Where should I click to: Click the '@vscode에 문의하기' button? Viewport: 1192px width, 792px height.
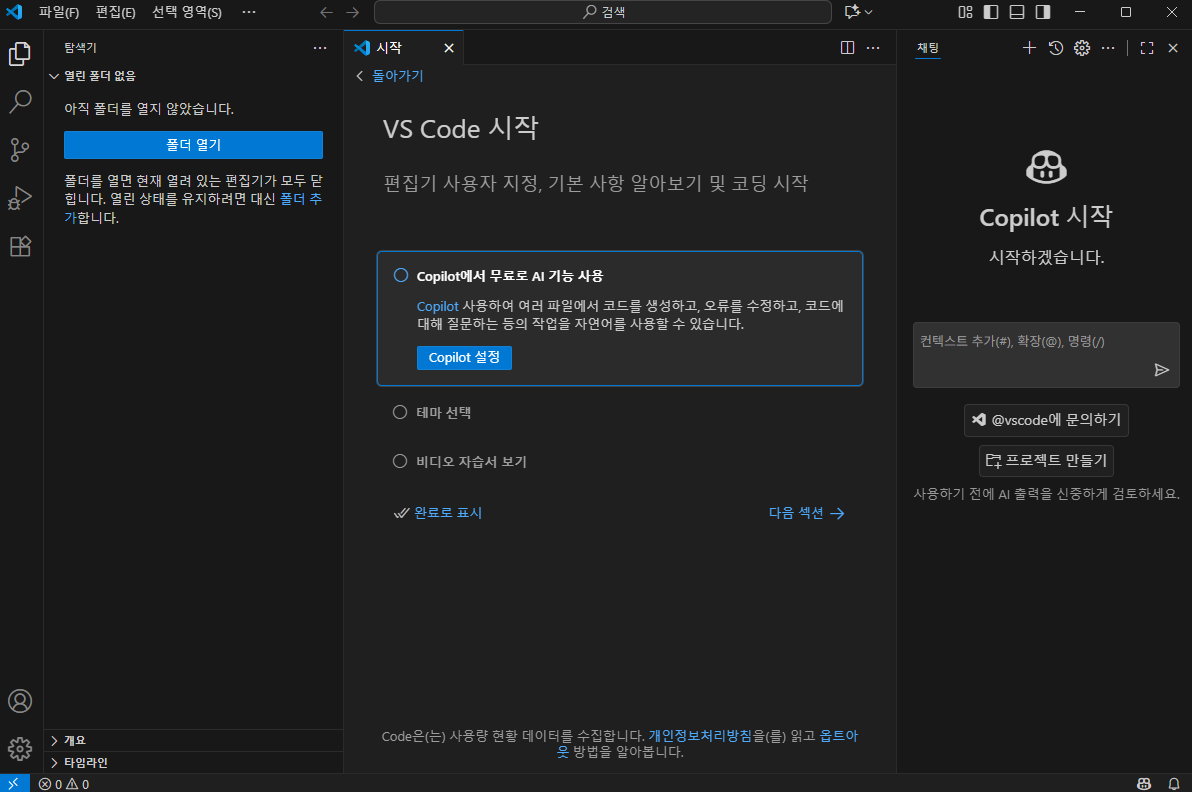click(x=1046, y=420)
